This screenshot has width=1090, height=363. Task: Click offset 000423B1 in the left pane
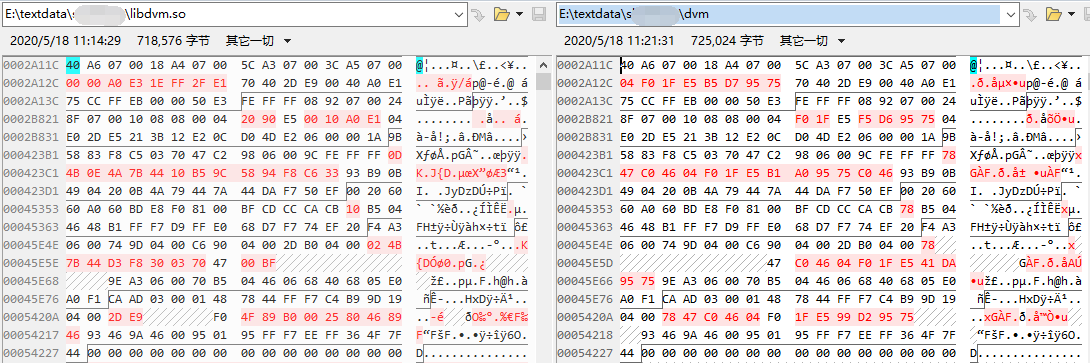click(31, 155)
